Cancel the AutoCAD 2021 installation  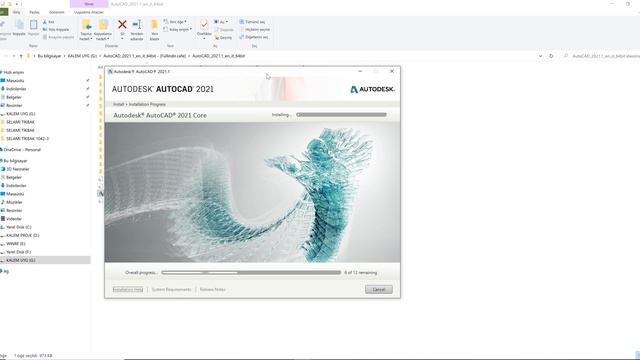click(378, 289)
